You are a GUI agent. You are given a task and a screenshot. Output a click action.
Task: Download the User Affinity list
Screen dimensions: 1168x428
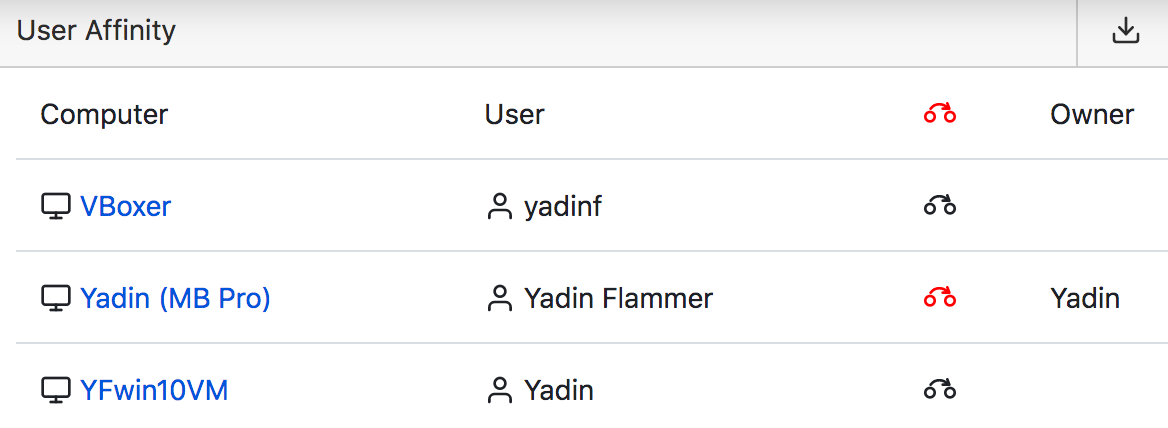coord(1126,32)
